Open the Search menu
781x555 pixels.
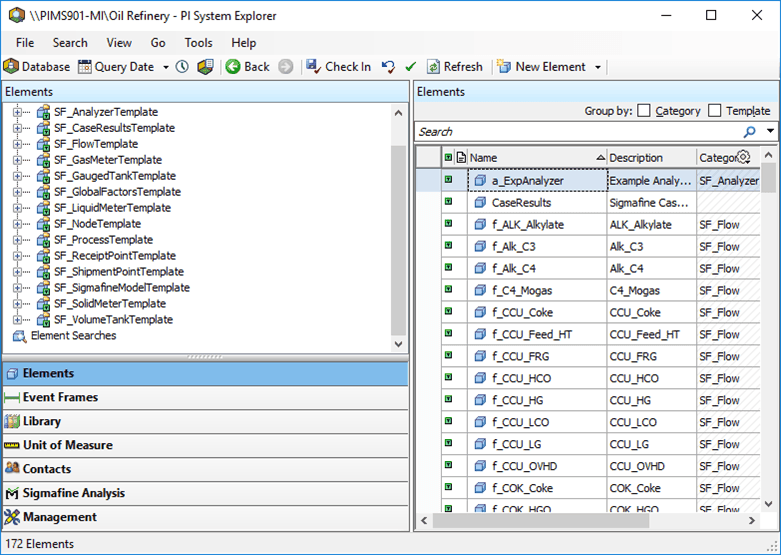coord(70,43)
